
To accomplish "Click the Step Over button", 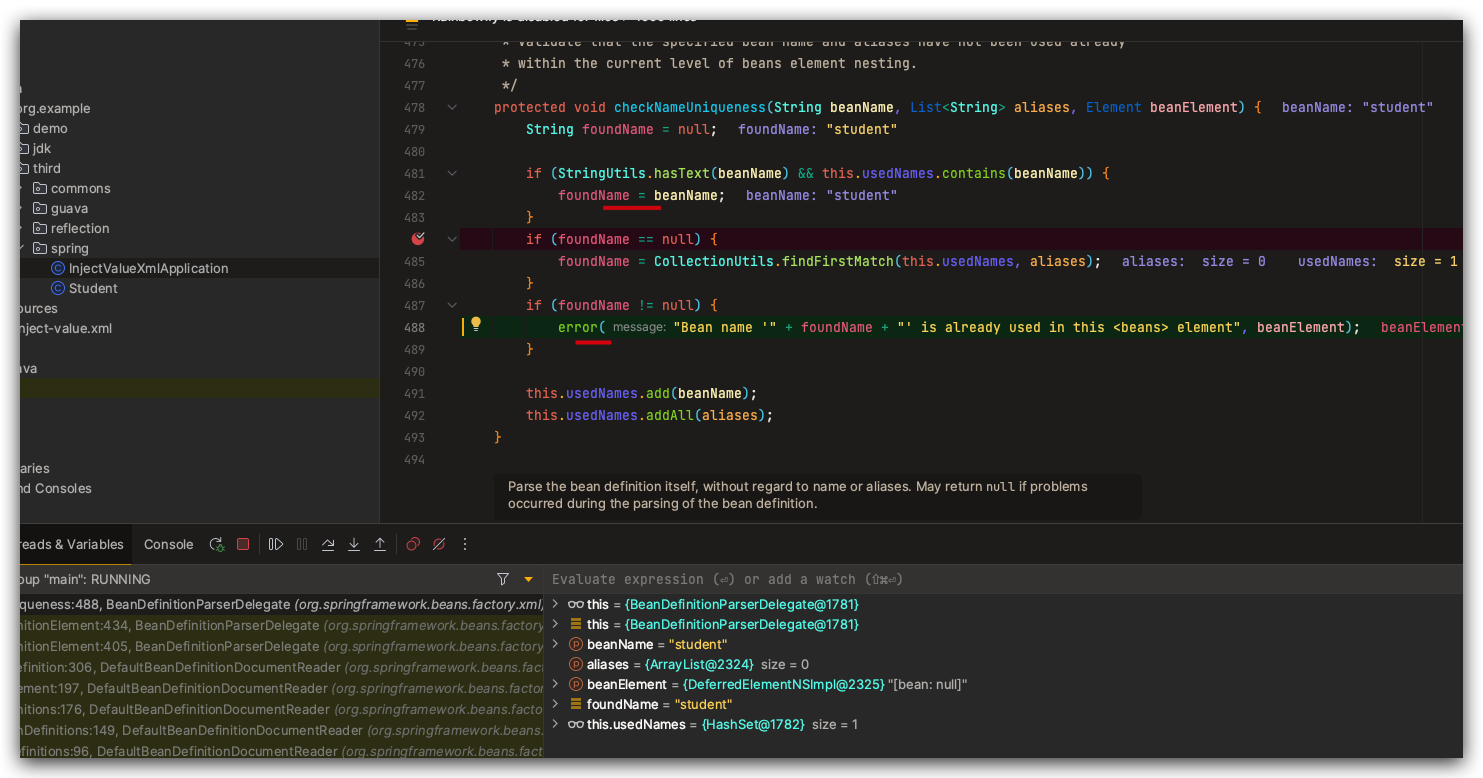I will [x=328, y=544].
